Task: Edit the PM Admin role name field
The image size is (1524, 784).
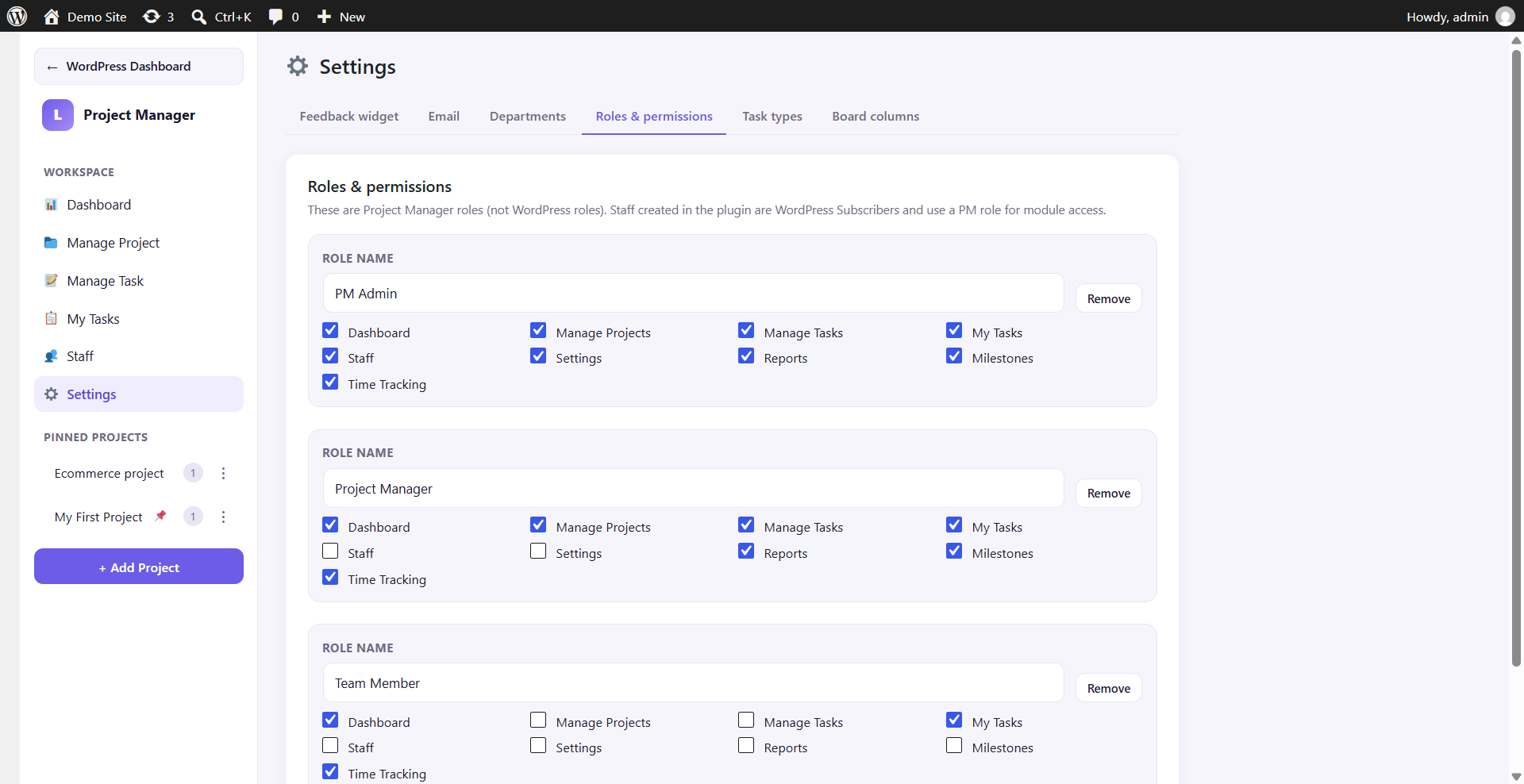Action: coord(693,293)
